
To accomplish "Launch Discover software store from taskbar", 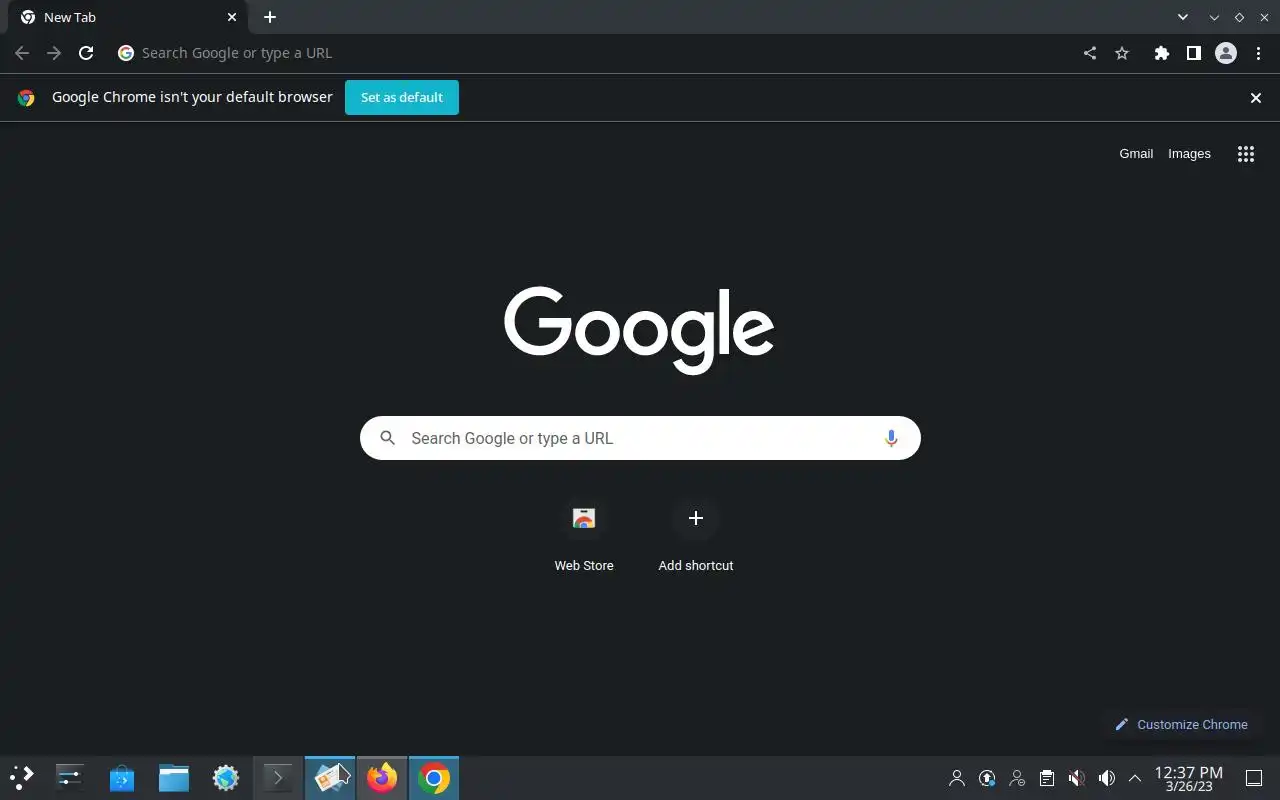I will coord(122,778).
